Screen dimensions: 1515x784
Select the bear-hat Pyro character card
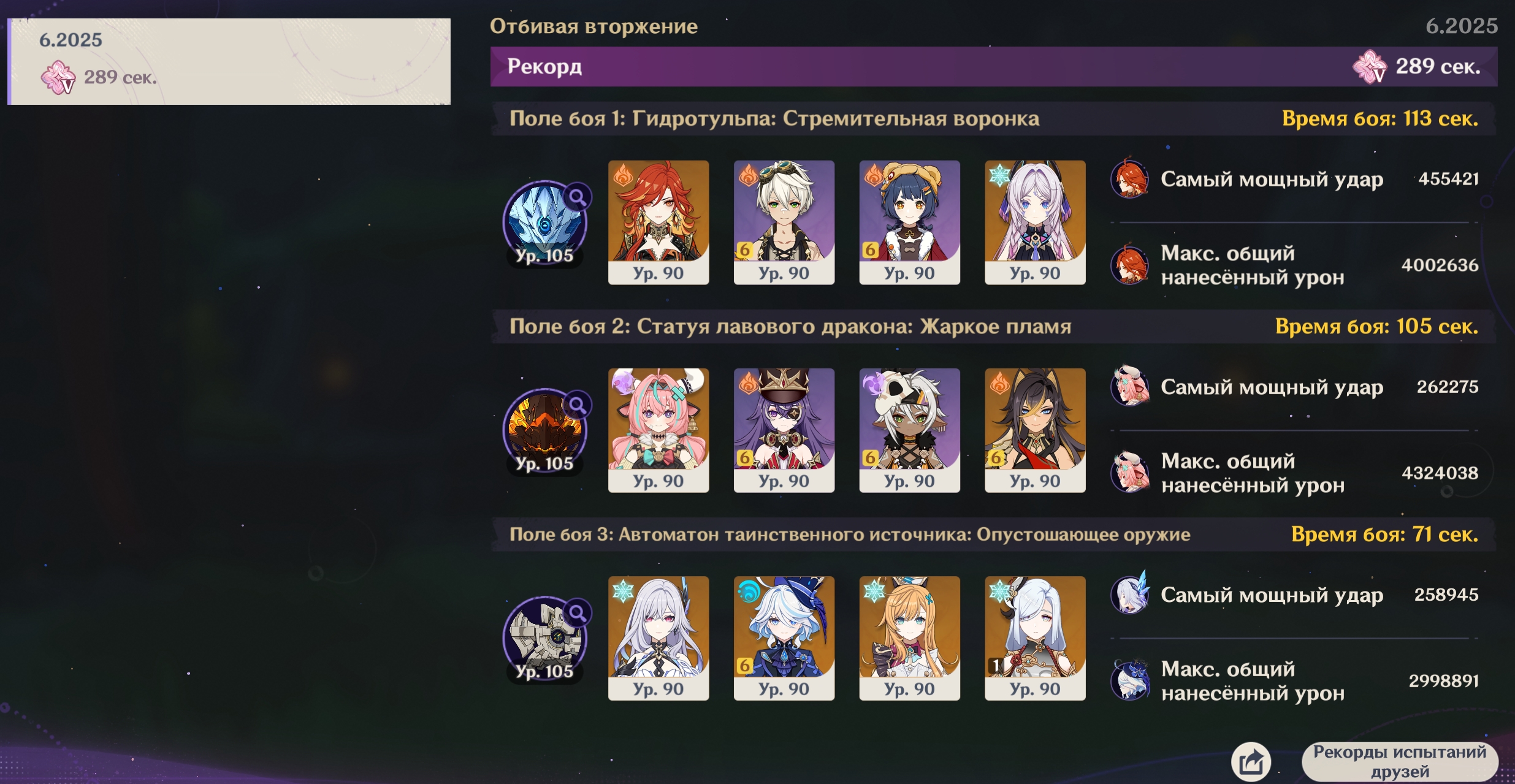click(x=910, y=223)
